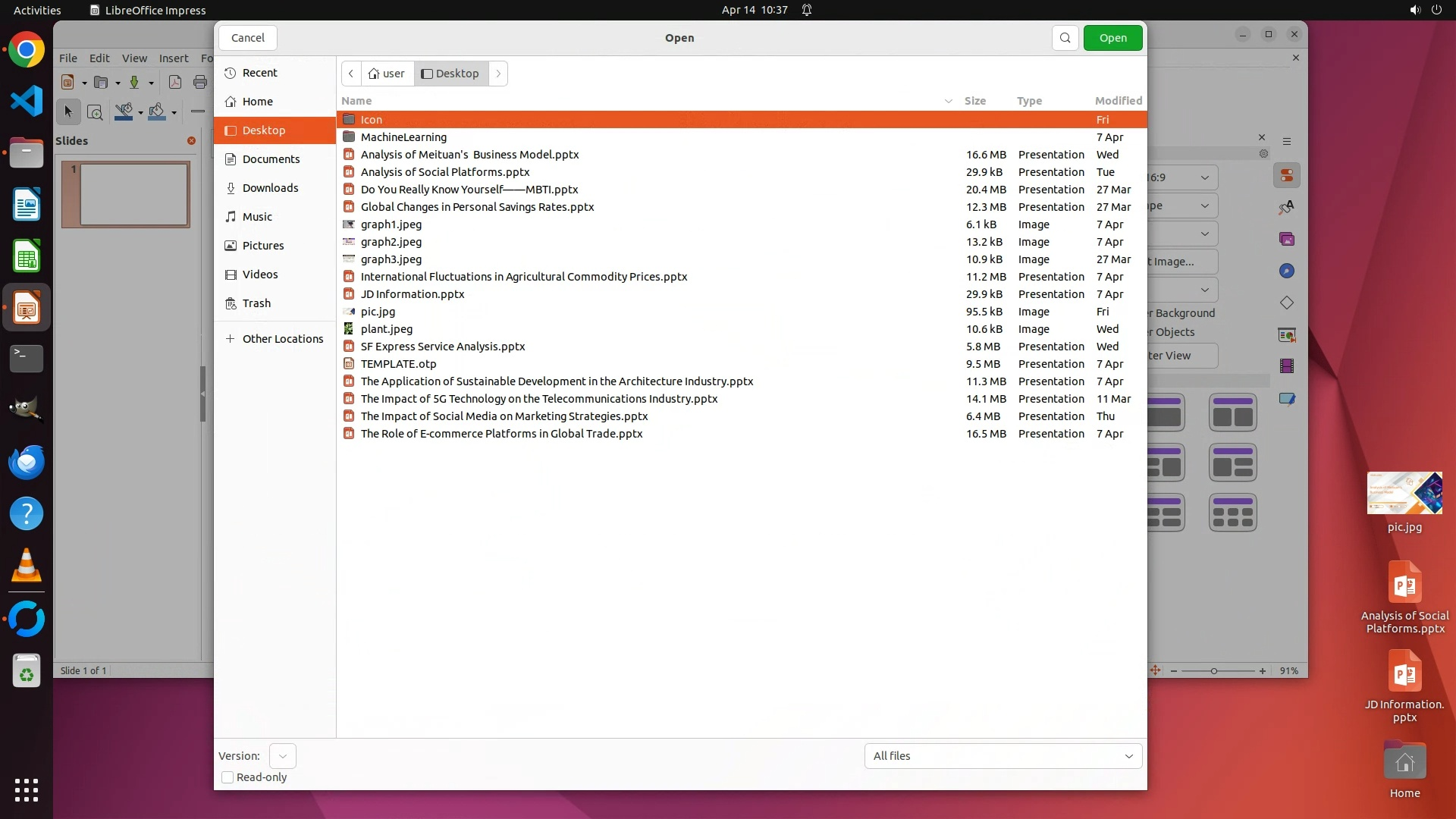
Task: Open the Navigator sidebar icon
Action: point(1287,271)
